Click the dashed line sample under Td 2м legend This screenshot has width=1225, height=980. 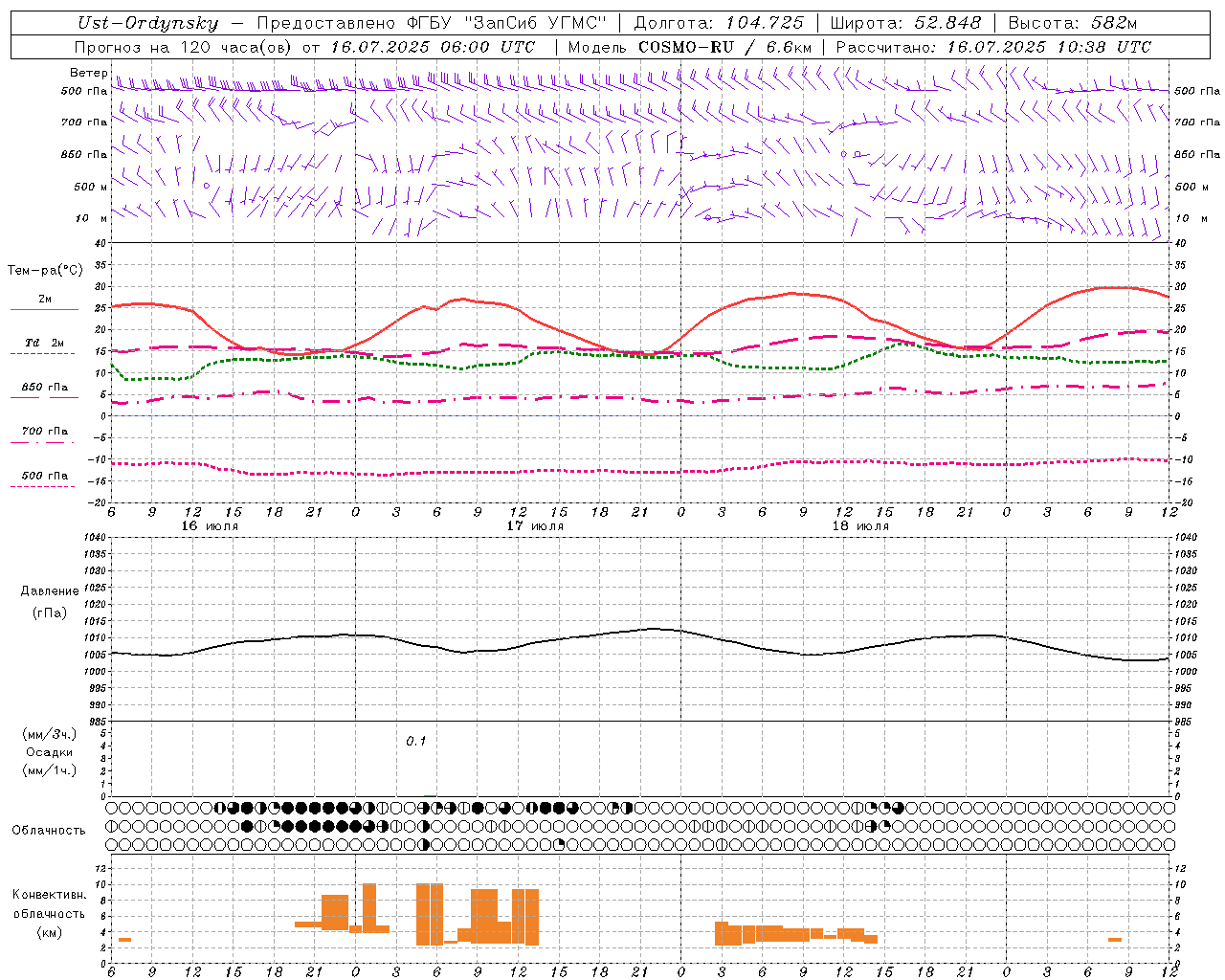point(44,354)
